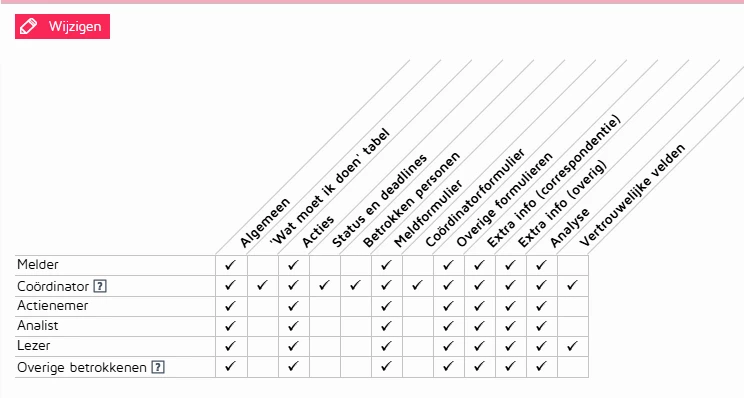The width and height of the screenshot is (744, 398).
Task: Open help icon next to Overige betrokkenen
Action: [158, 367]
